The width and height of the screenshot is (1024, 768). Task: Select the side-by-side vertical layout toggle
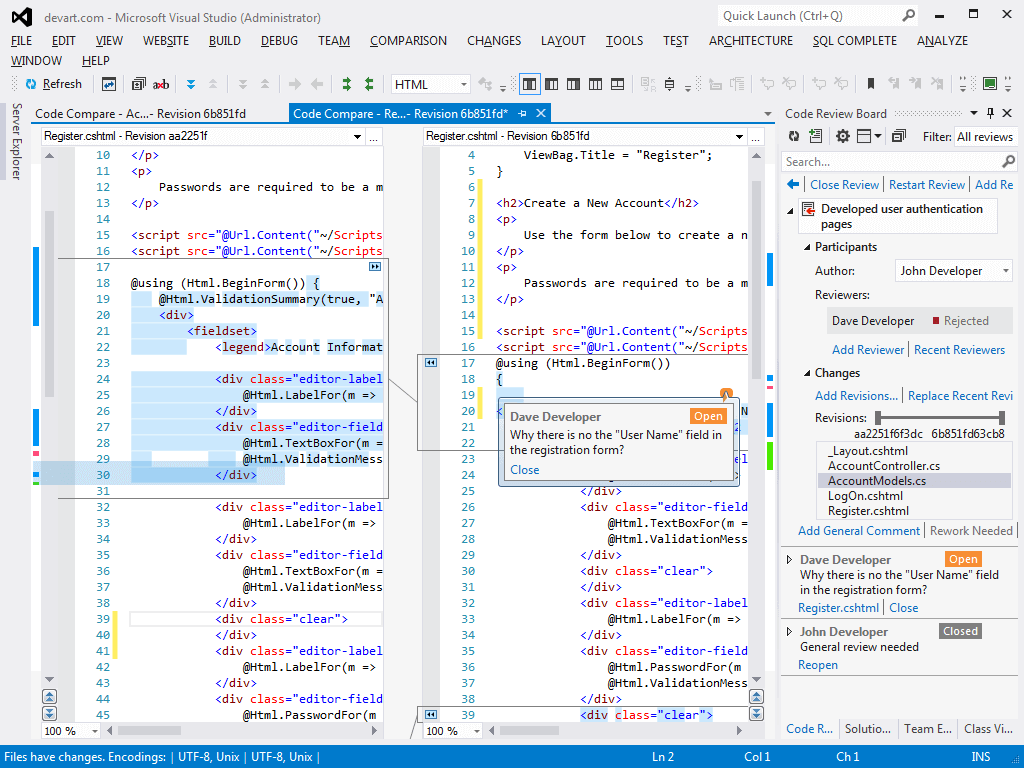point(530,84)
